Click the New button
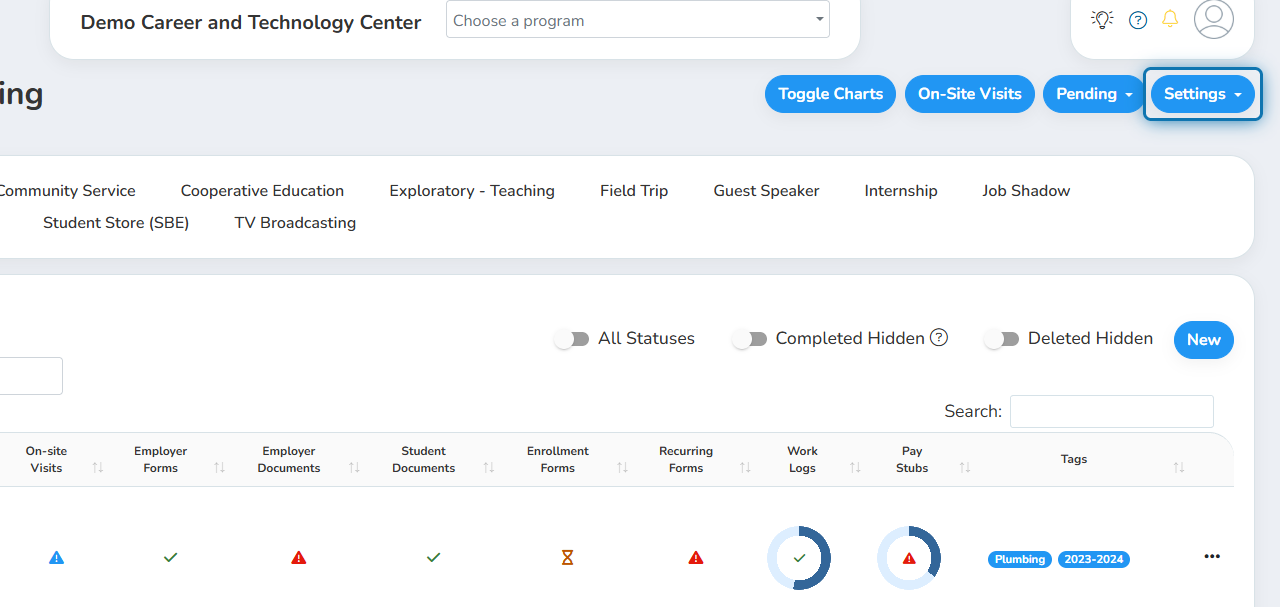This screenshot has width=1280, height=607. [1204, 340]
